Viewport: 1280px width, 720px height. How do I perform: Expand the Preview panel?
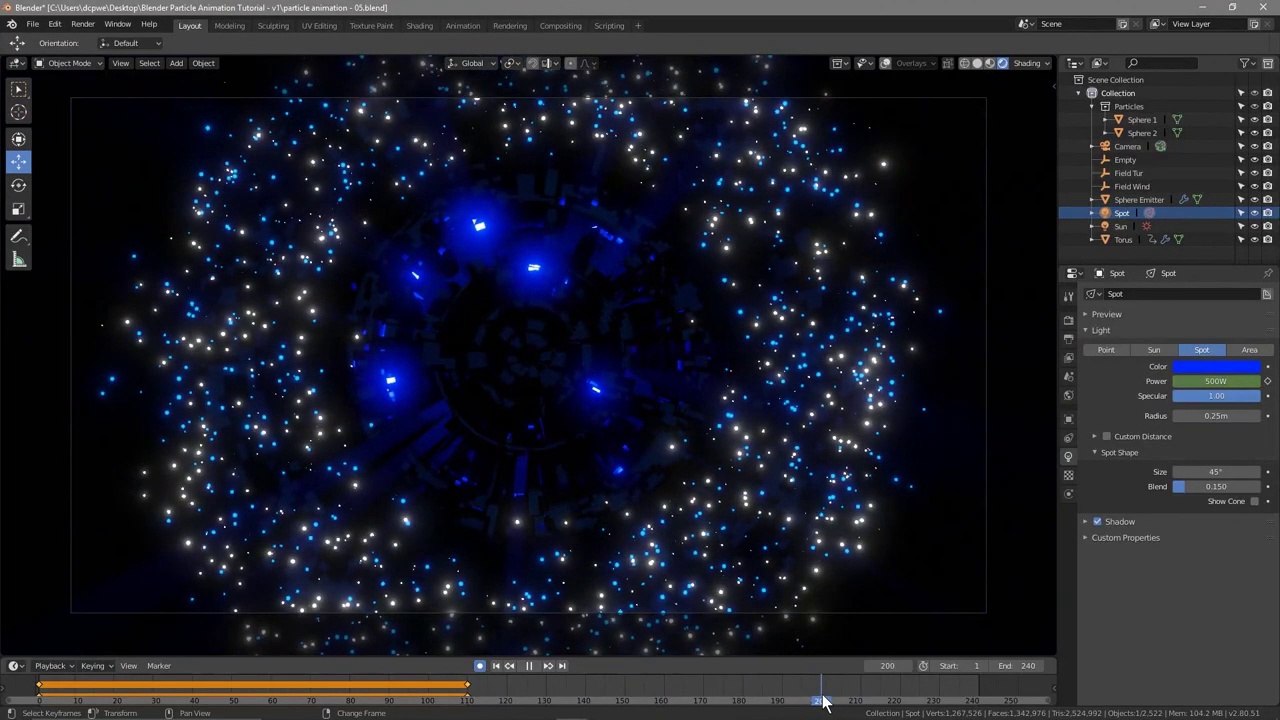(1106, 314)
